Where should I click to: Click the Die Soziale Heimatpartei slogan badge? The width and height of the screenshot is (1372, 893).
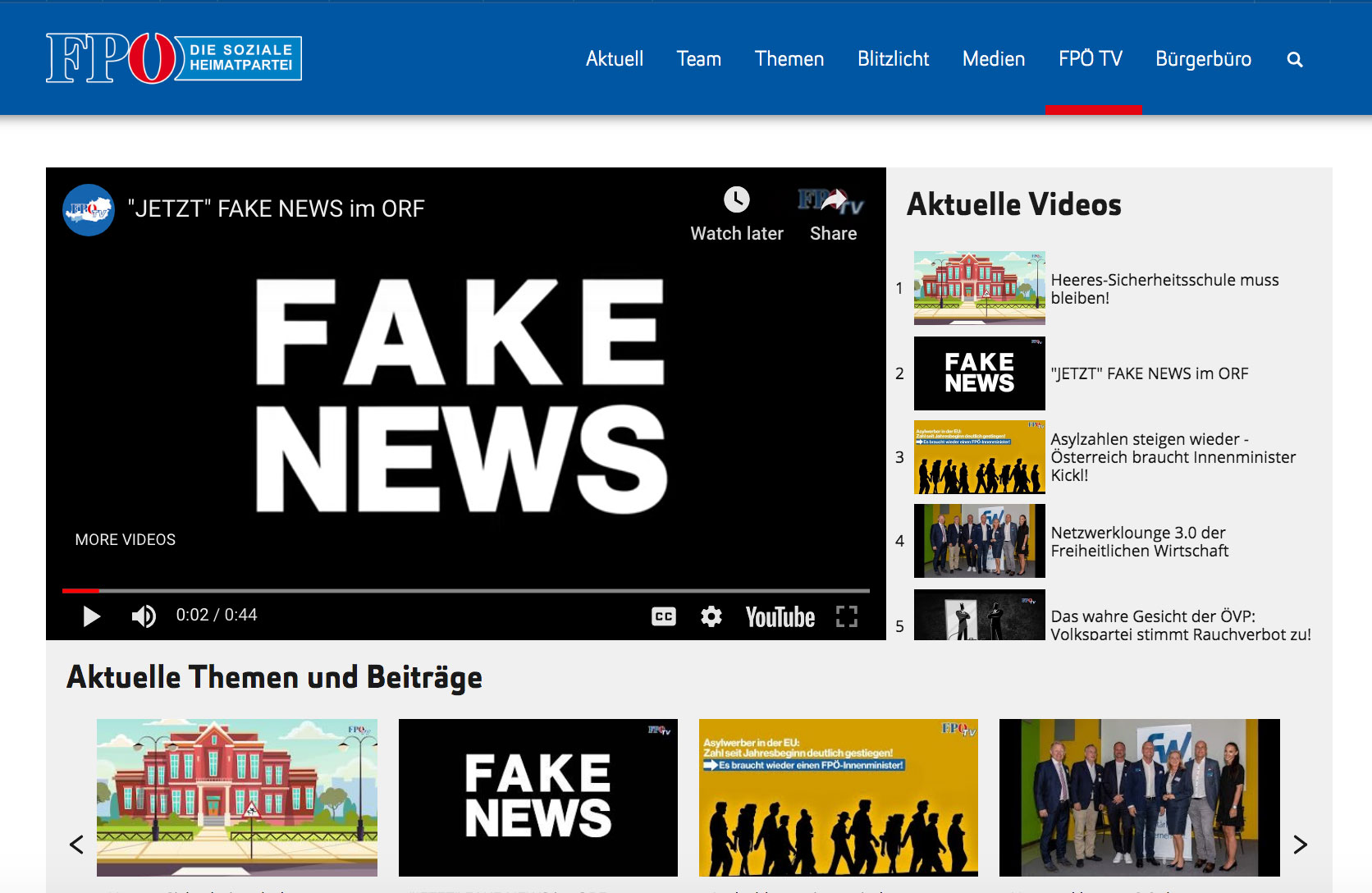[240, 57]
